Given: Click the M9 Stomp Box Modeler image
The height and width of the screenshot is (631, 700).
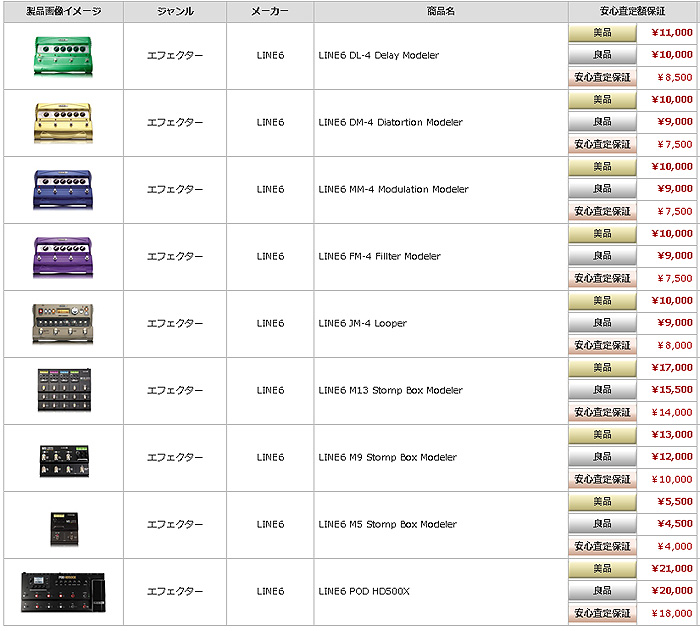Looking at the screenshot, I should pyautogui.click(x=64, y=461).
